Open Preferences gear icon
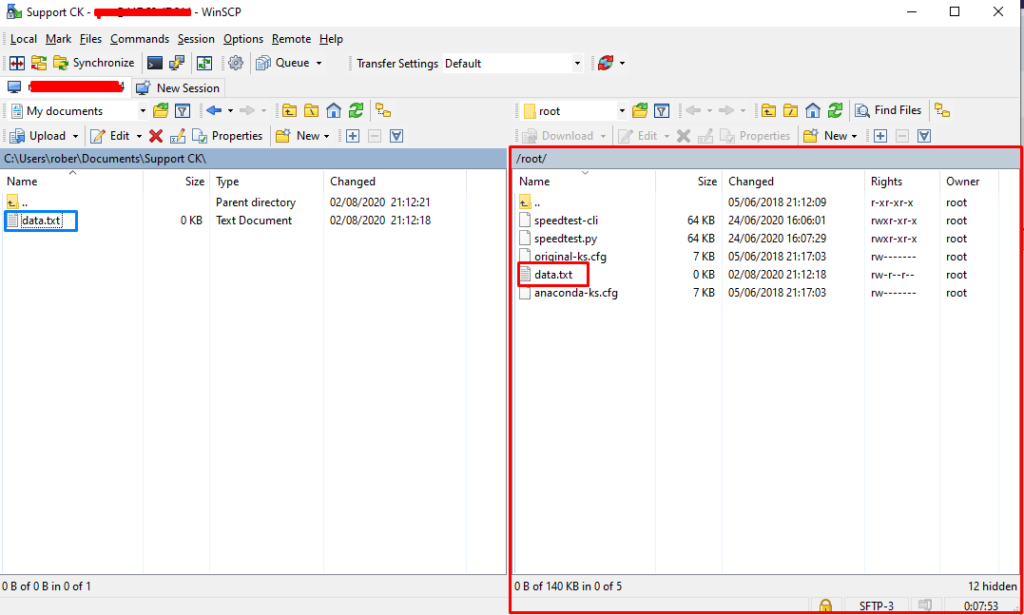The height and width of the screenshot is (615, 1024). (236, 63)
